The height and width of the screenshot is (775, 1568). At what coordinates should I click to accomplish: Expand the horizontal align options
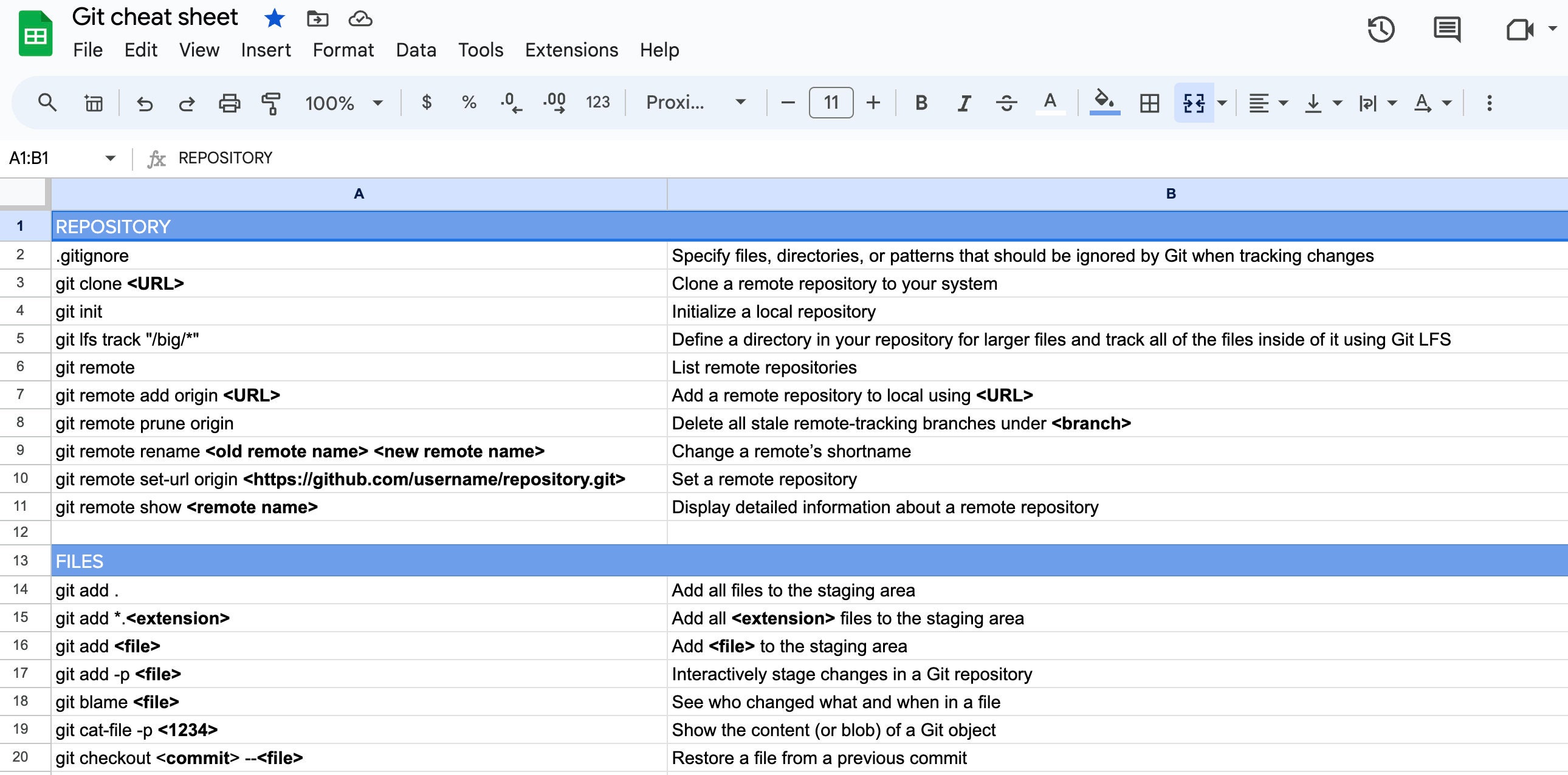click(1283, 102)
